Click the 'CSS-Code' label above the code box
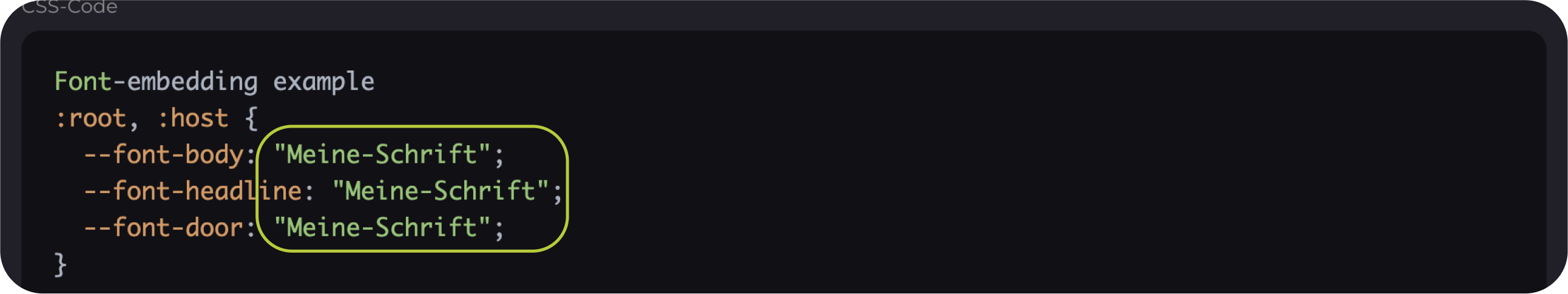Image resolution: width=1568 pixels, height=294 pixels. pyautogui.click(x=69, y=7)
